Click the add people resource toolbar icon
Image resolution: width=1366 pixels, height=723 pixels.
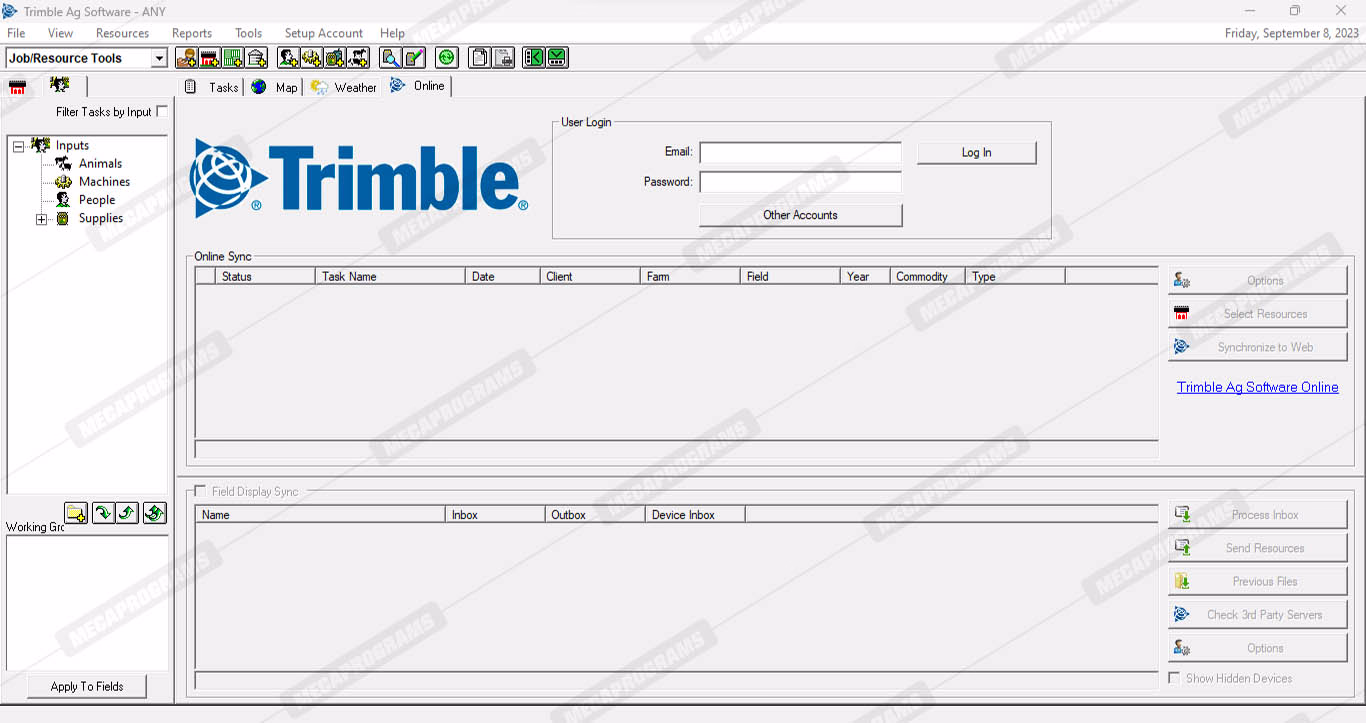click(289, 58)
